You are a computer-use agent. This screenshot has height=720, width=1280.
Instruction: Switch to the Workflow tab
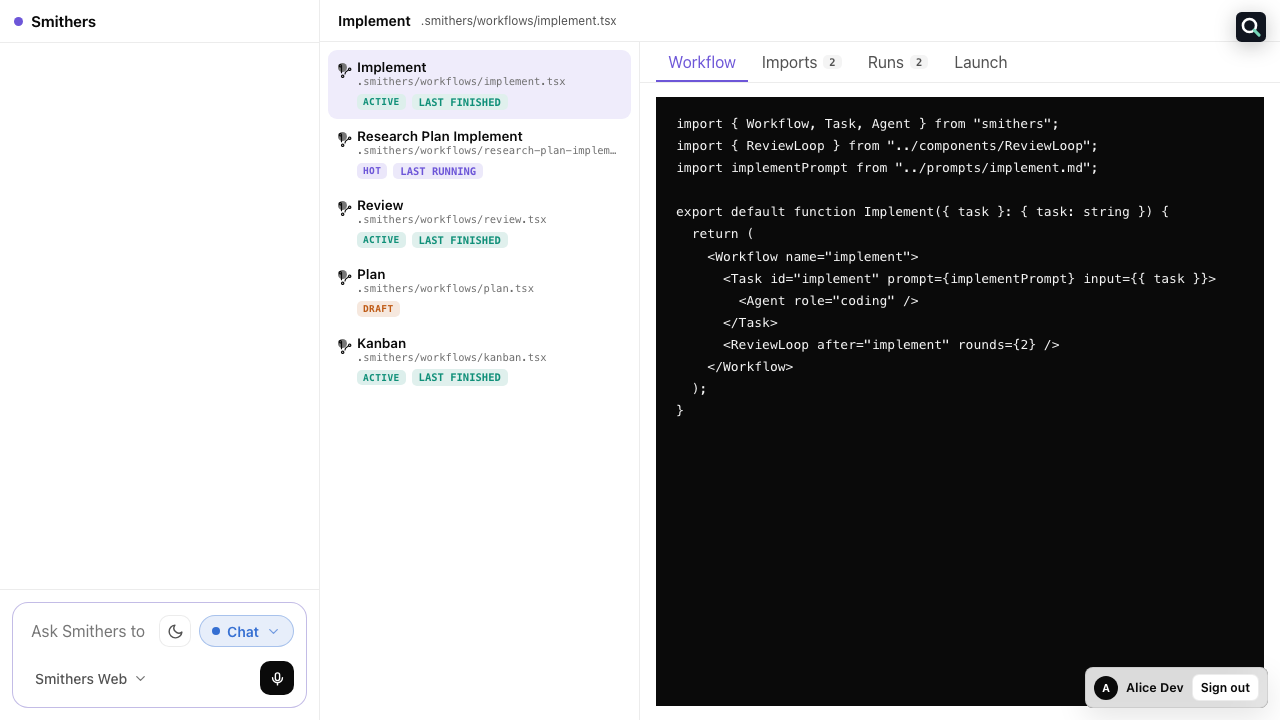click(x=702, y=62)
